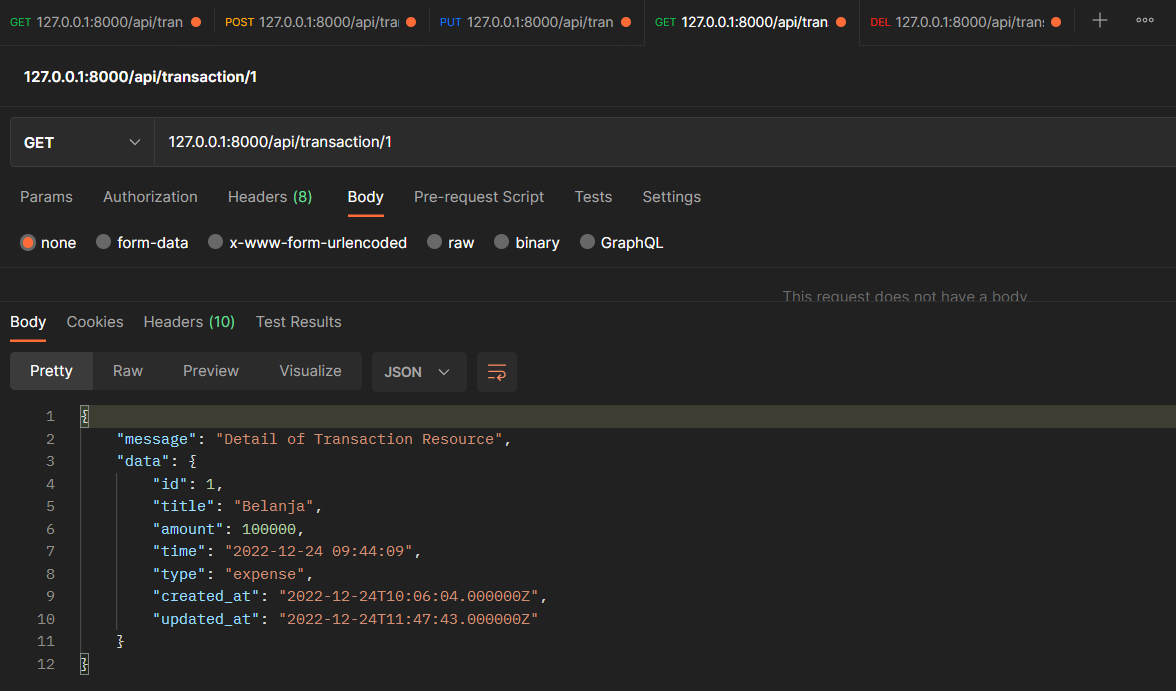The width and height of the screenshot is (1176, 691).
Task: Open a new request tab with plus icon
Action: point(1100,21)
